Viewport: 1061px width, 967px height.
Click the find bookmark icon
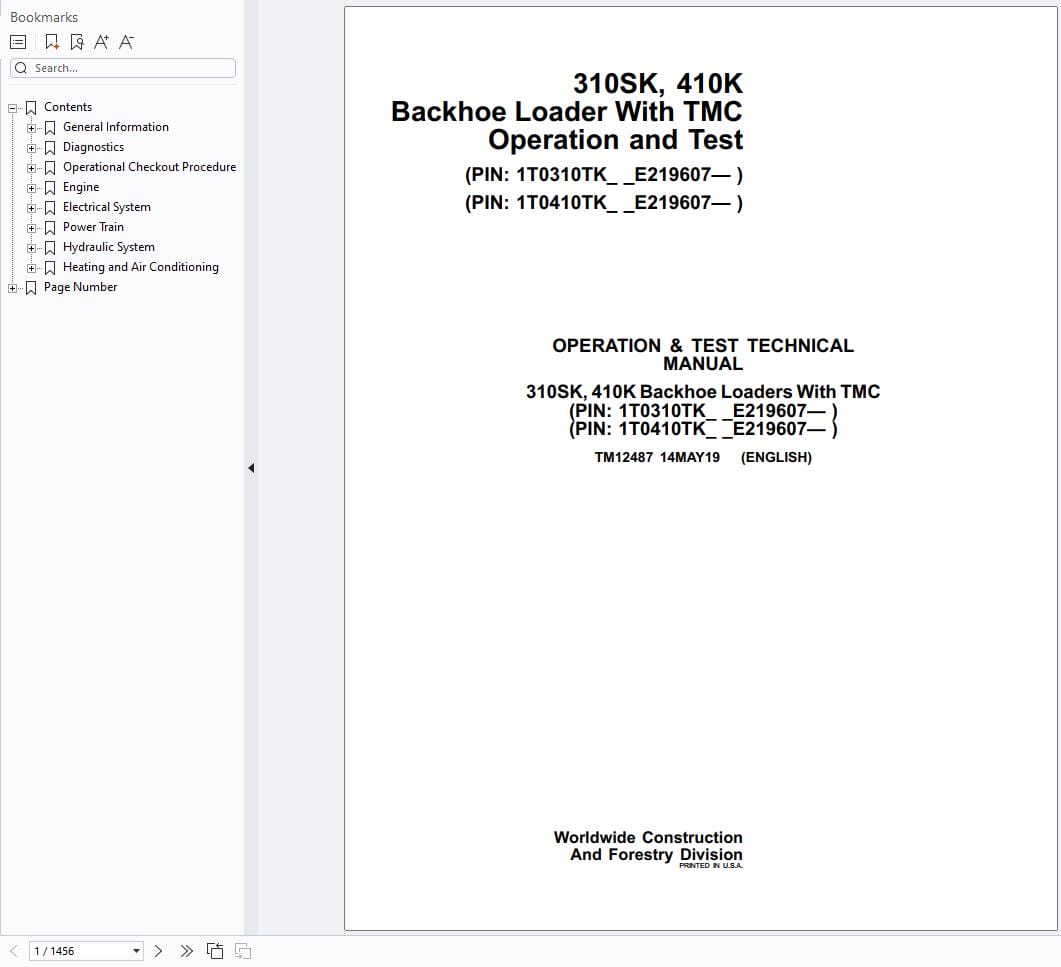click(x=77, y=43)
